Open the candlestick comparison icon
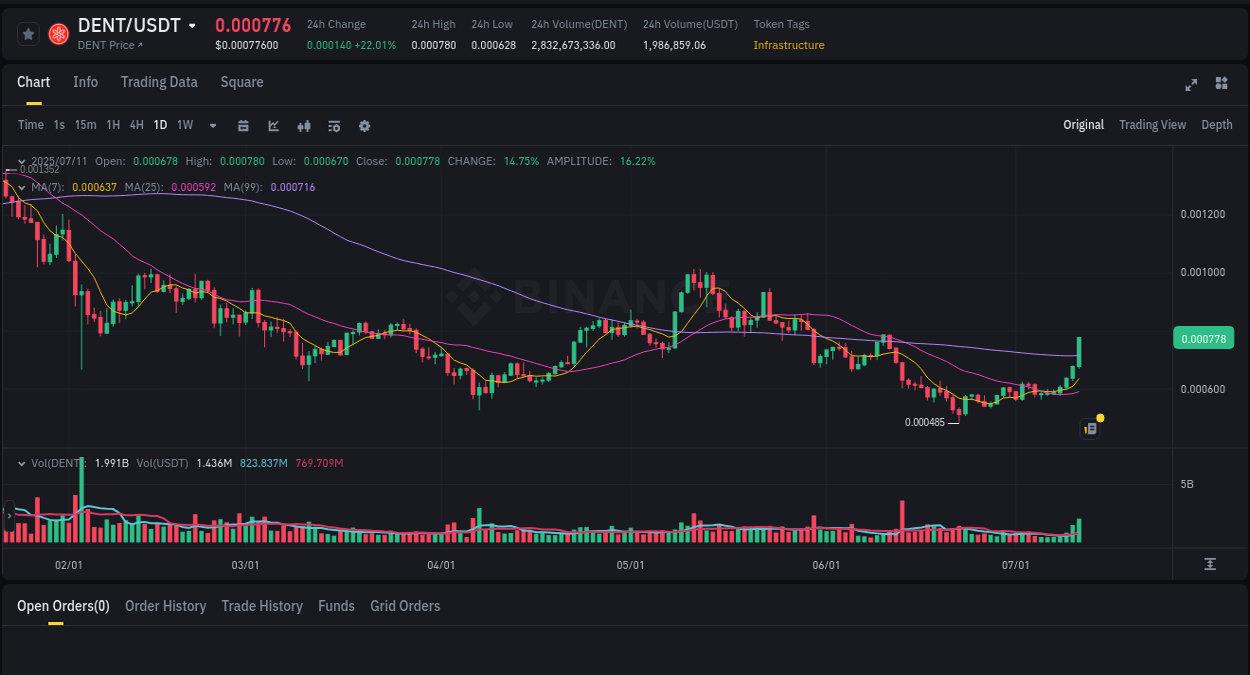The height and width of the screenshot is (675, 1250). point(303,125)
